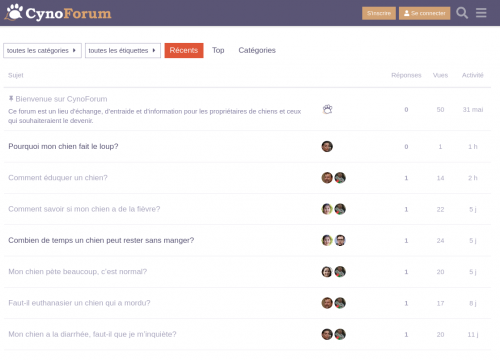Click the '22' views count
Screen dimensions: 500x360
440,209
